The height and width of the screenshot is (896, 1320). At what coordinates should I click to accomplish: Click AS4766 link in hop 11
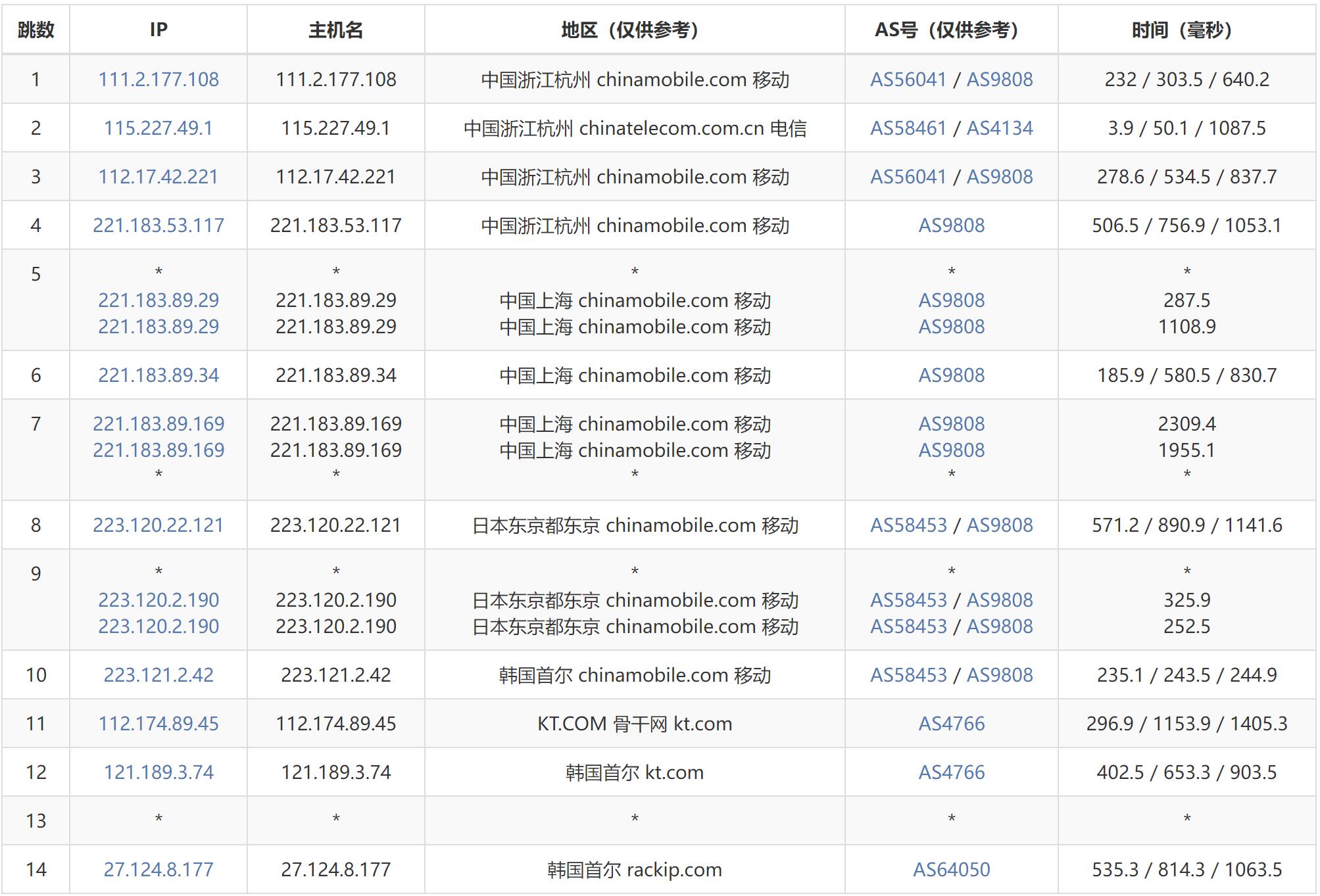point(952,724)
